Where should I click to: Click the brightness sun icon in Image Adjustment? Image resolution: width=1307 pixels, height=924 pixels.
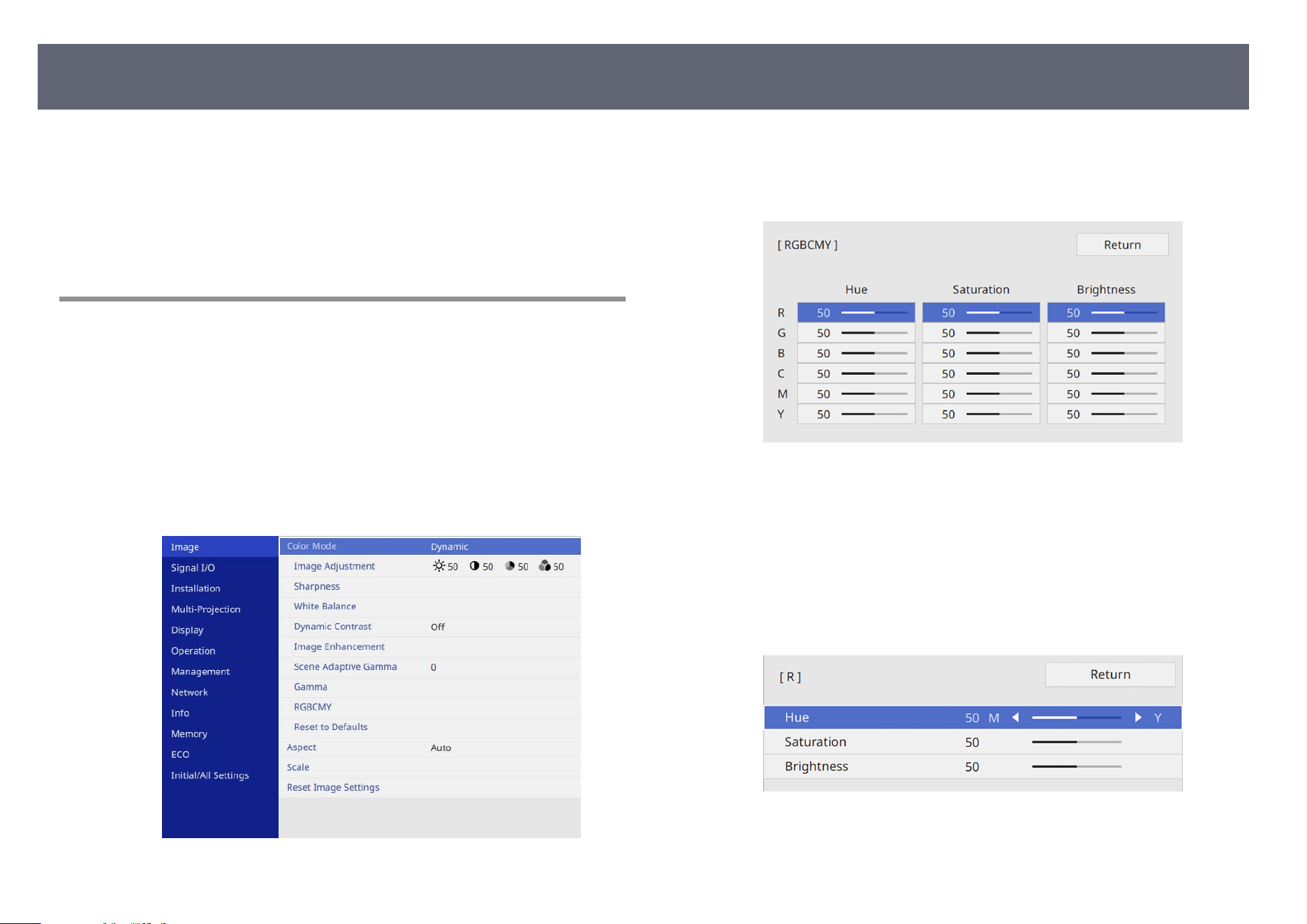pyautogui.click(x=438, y=566)
